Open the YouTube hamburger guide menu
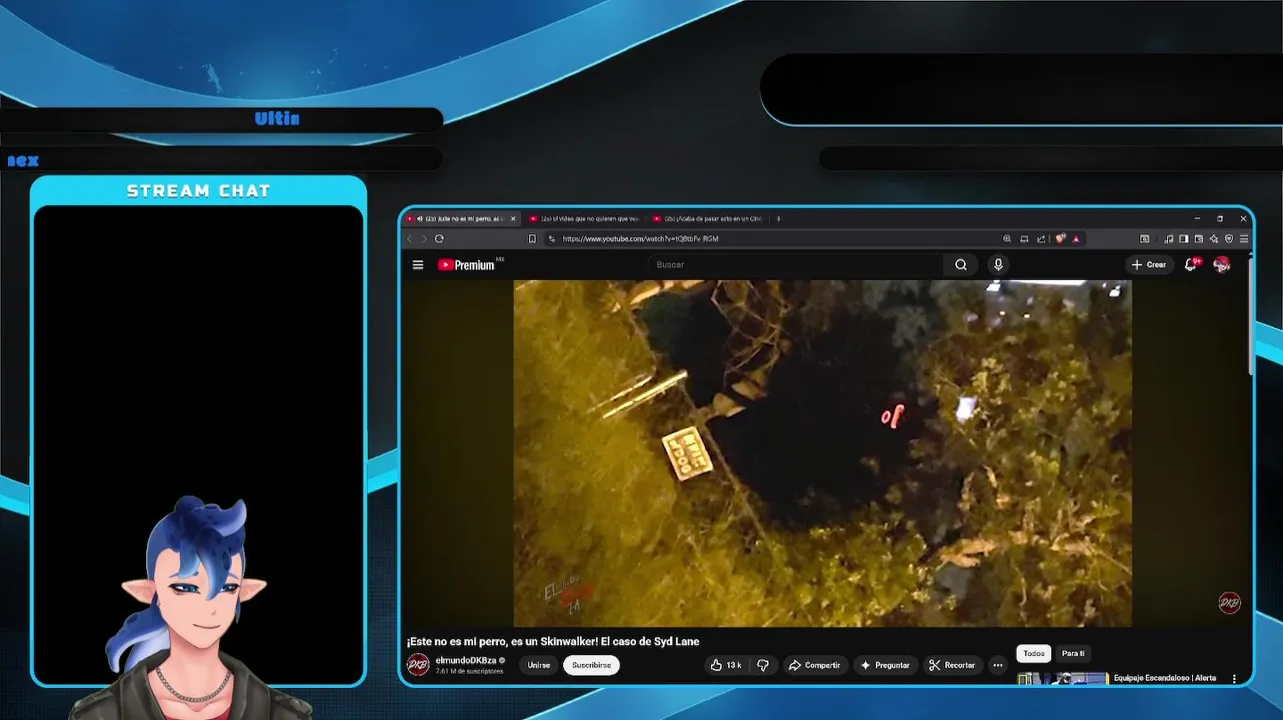 click(418, 265)
